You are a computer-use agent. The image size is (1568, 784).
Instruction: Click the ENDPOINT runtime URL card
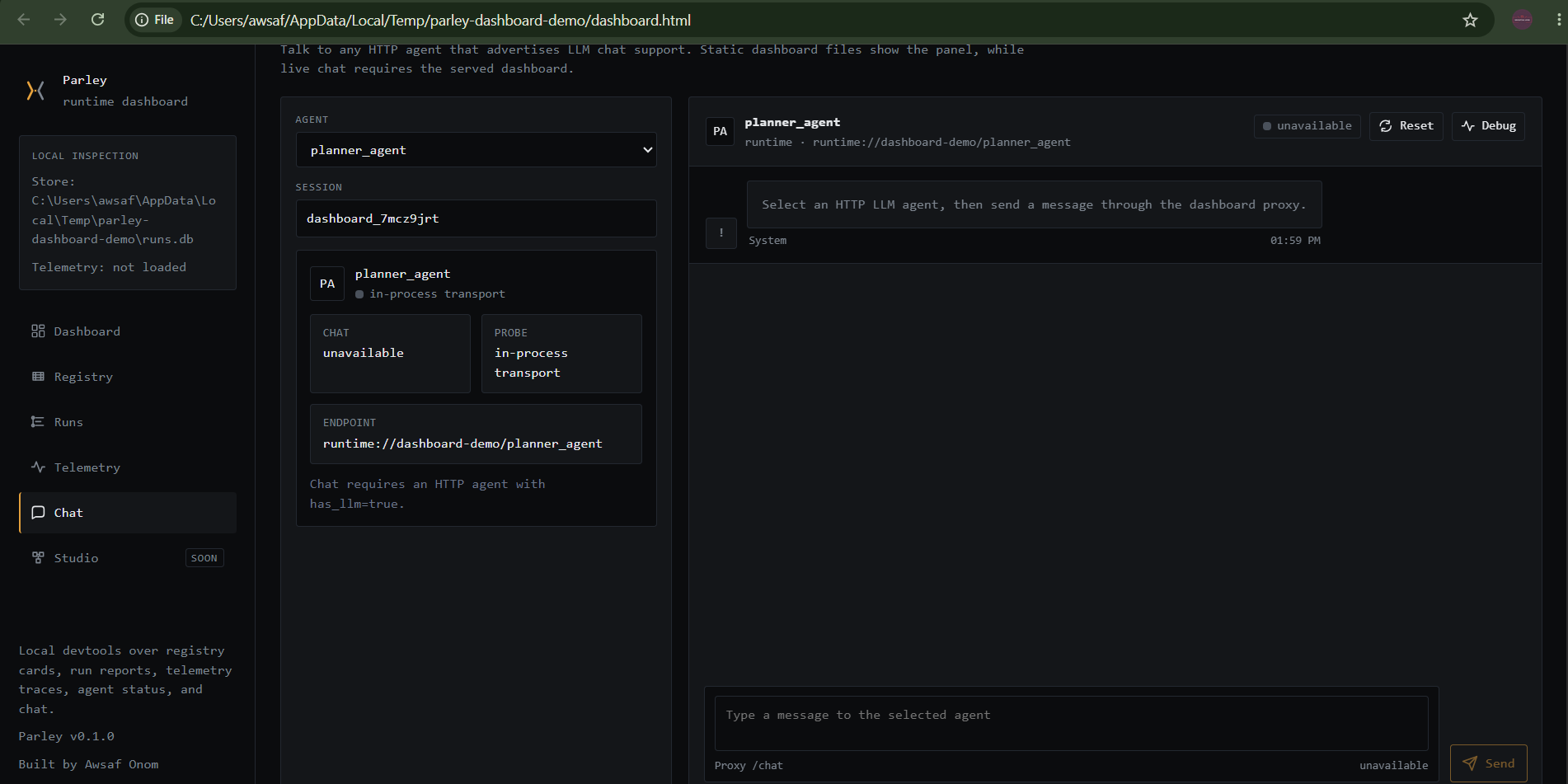476,434
